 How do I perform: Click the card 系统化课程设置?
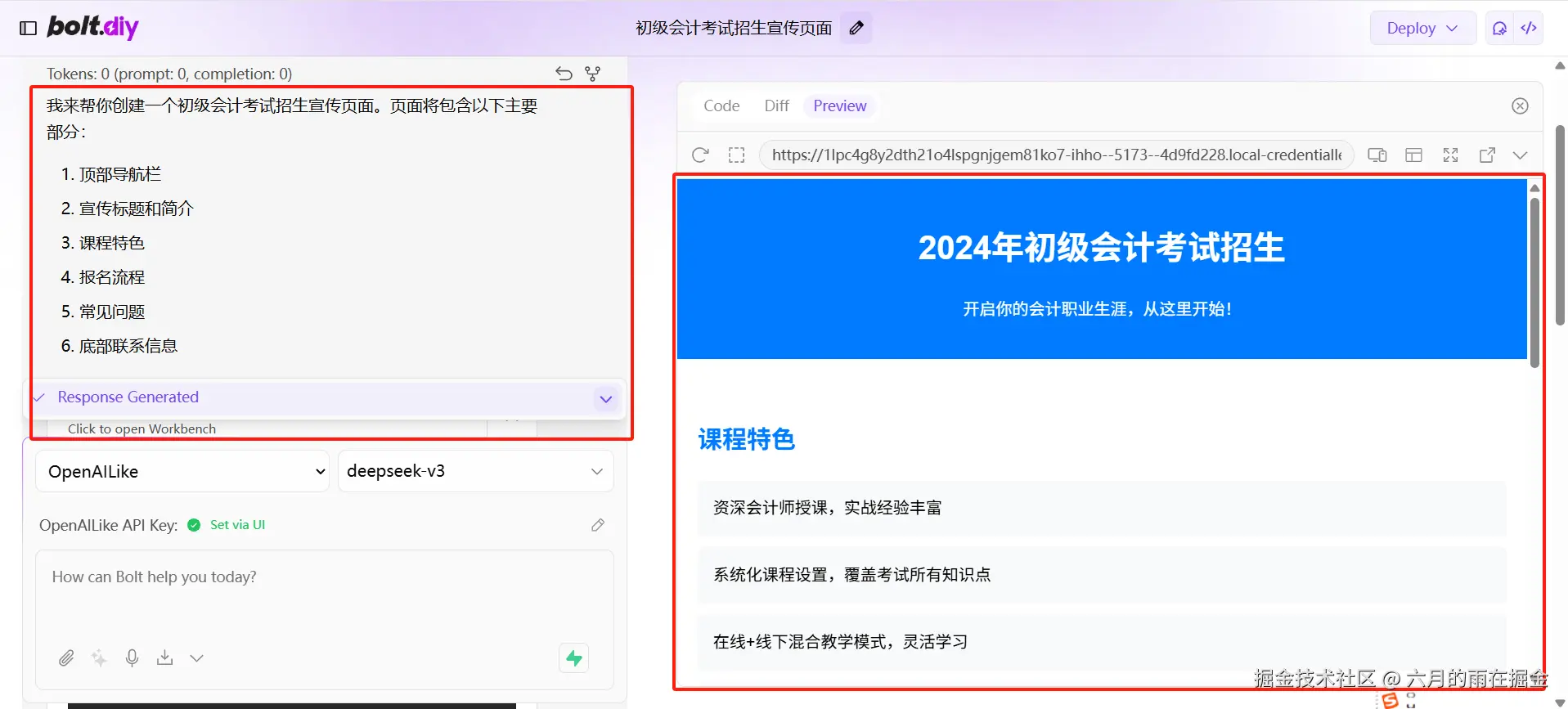(x=1102, y=575)
